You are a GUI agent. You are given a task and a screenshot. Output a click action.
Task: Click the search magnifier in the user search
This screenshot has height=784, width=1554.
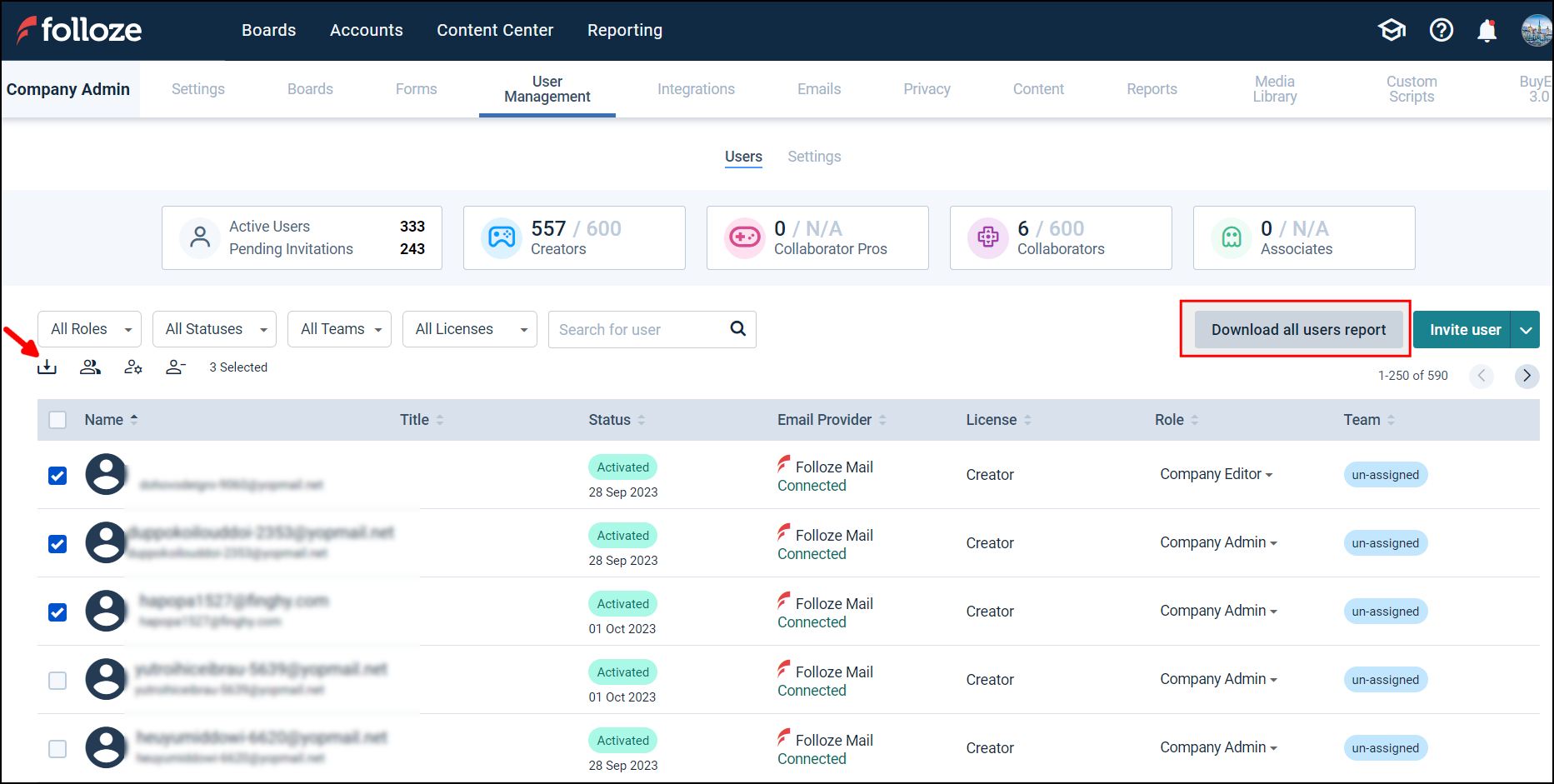tap(737, 328)
